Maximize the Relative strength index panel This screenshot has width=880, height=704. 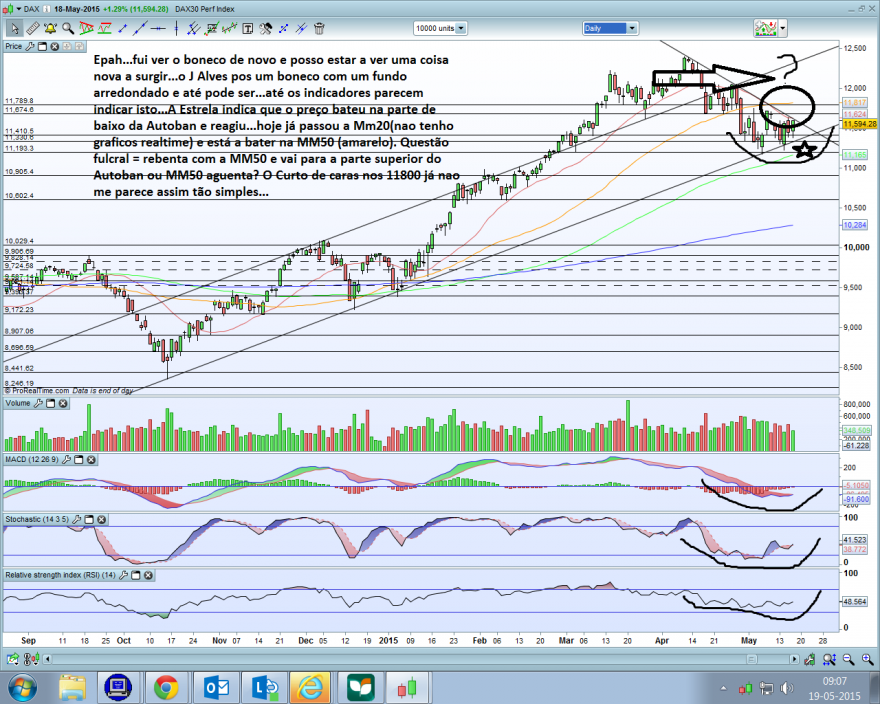click(x=135, y=575)
